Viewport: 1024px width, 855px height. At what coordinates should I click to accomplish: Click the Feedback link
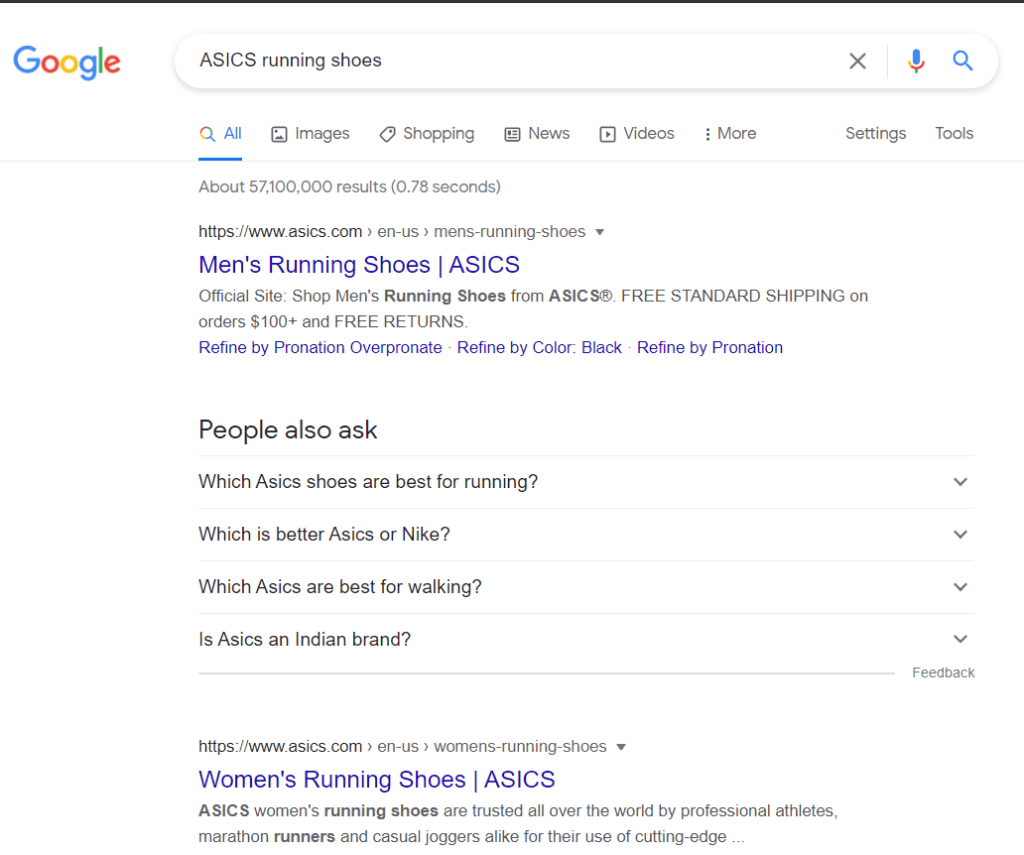coord(943,673)
